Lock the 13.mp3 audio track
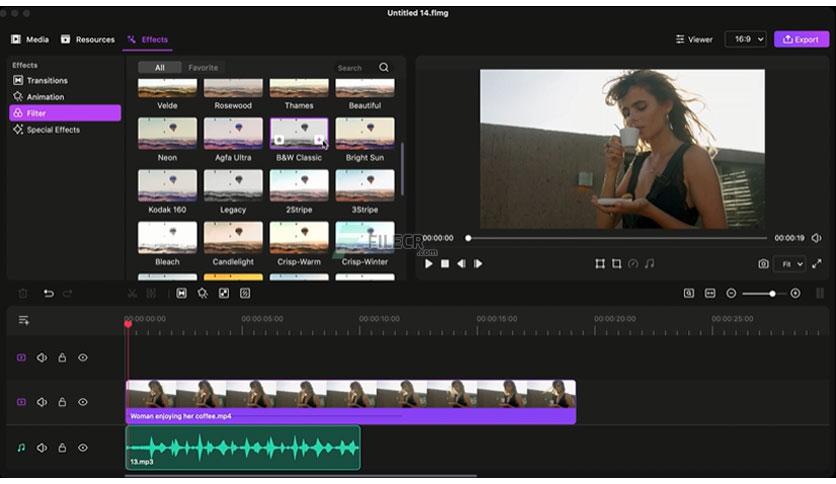The height and width of the screenshot is (484, 836). pyautogui.click(x=62, y=448)
